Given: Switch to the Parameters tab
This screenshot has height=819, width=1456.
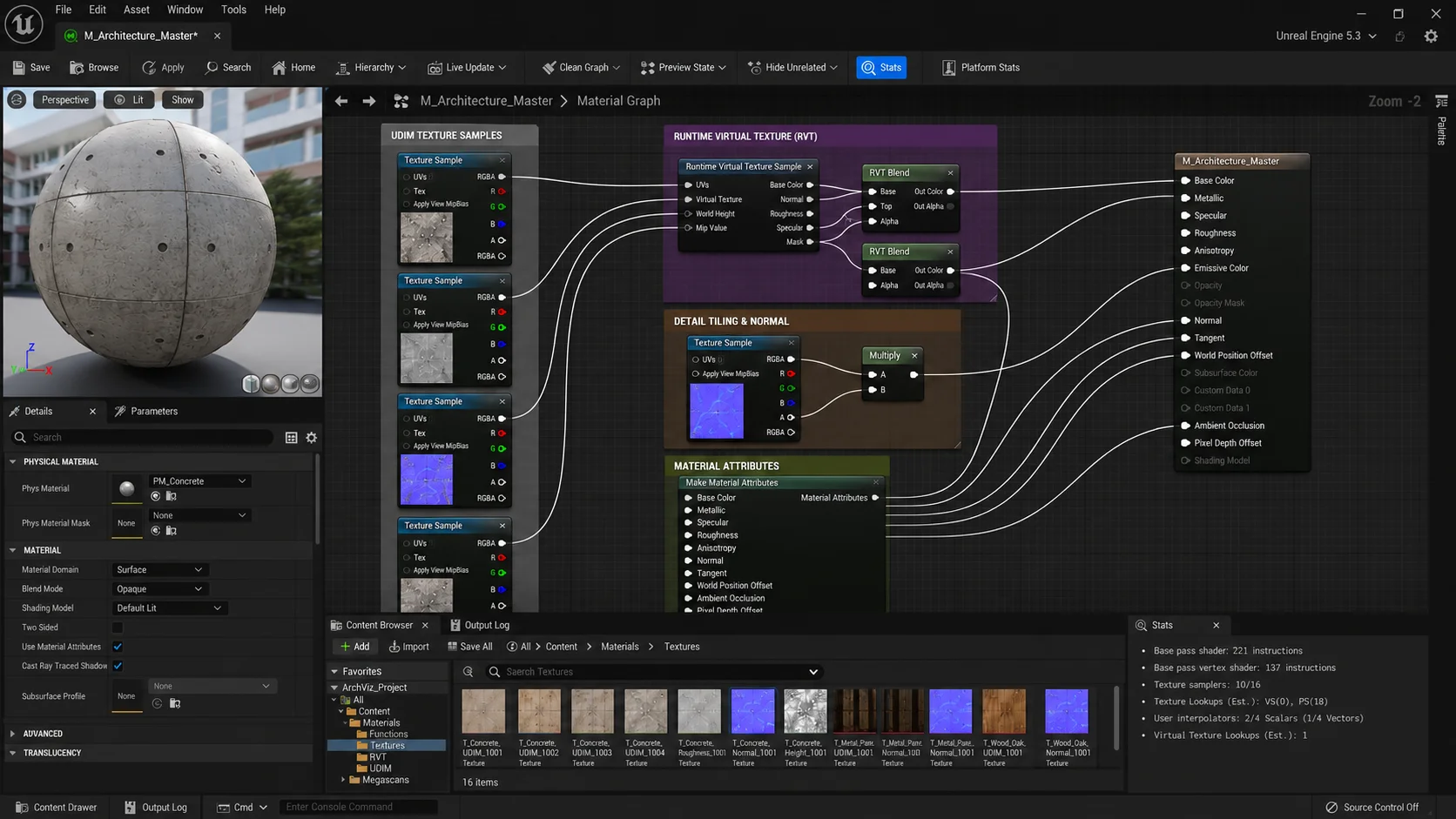Looking at the screenshot, I should [145, 411].
